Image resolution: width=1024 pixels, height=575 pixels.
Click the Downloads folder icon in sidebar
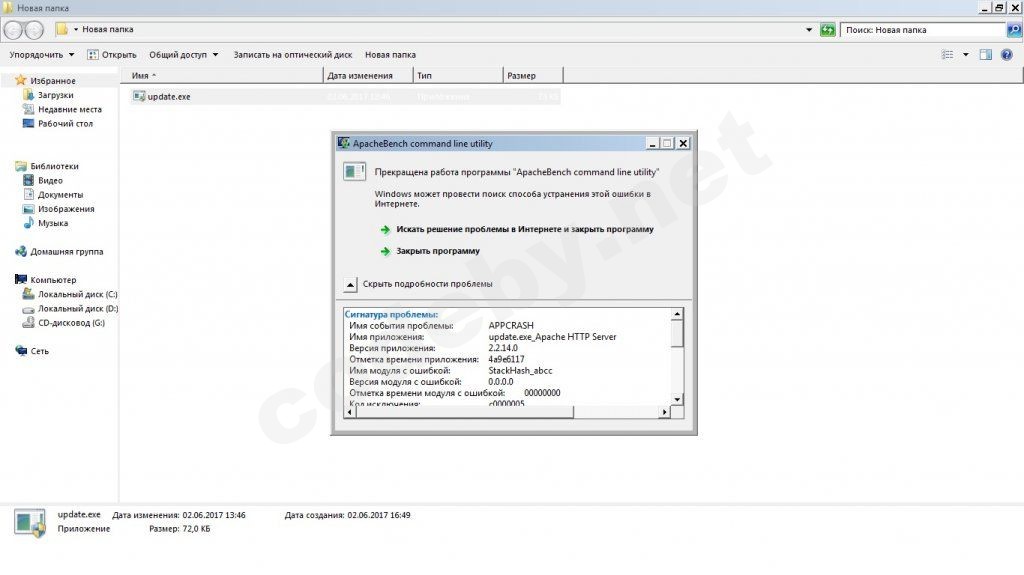click(28, 95)
